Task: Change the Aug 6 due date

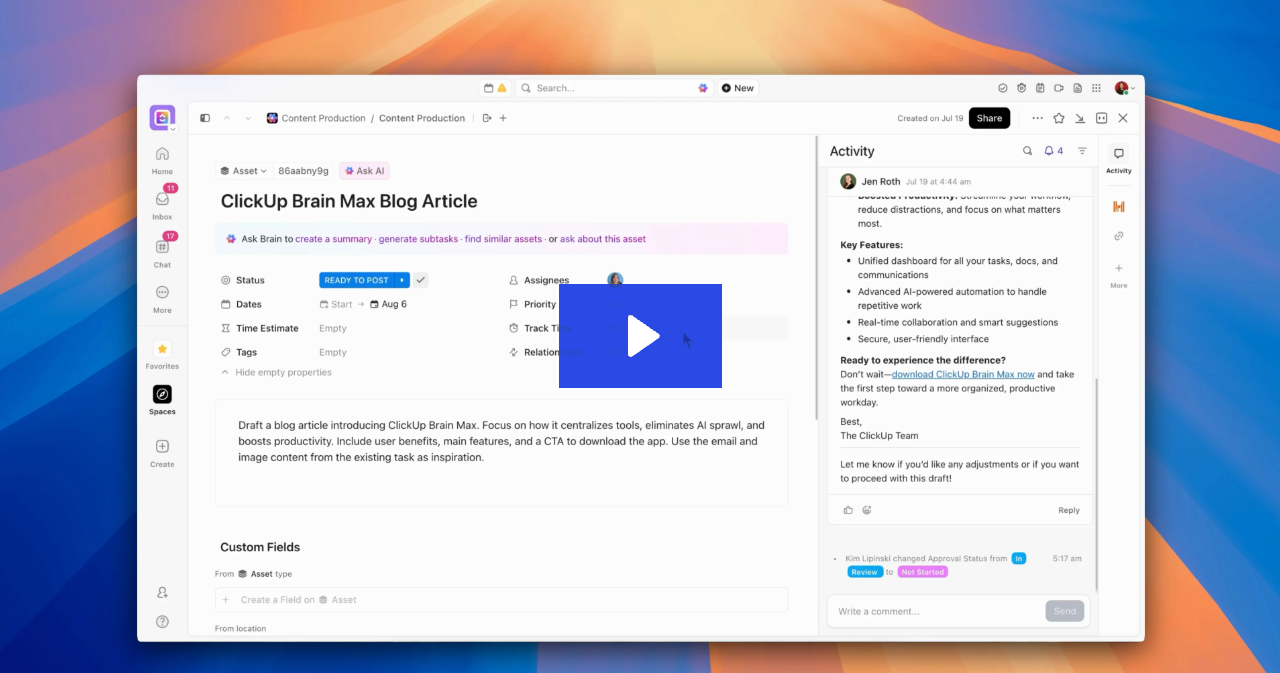Action: pos(389,304)
